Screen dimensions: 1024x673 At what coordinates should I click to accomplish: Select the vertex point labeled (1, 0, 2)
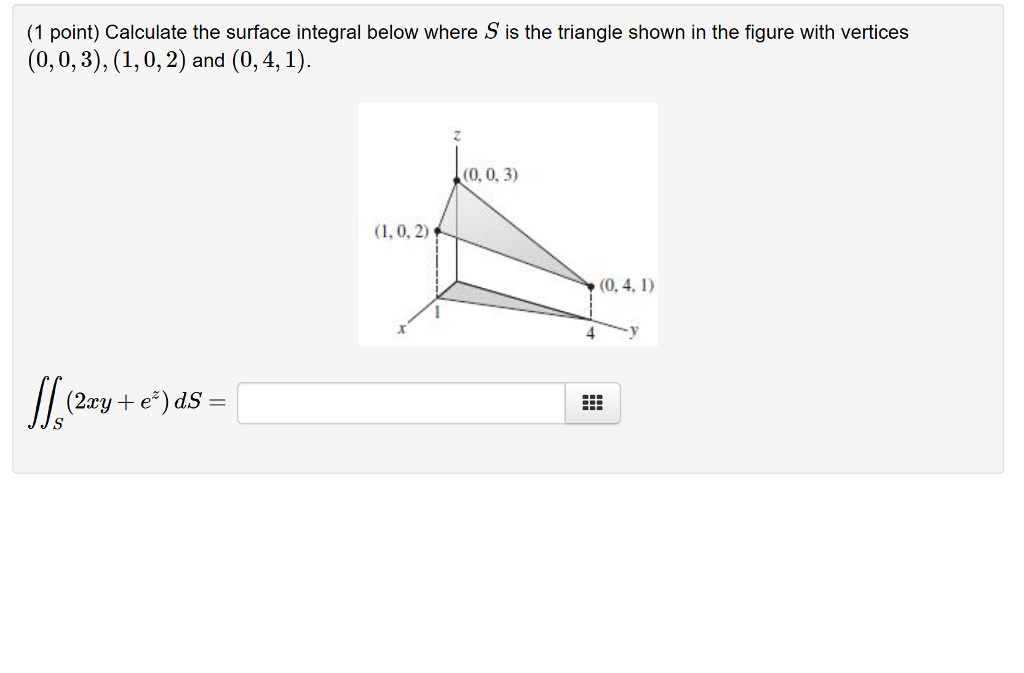(436, 232)
